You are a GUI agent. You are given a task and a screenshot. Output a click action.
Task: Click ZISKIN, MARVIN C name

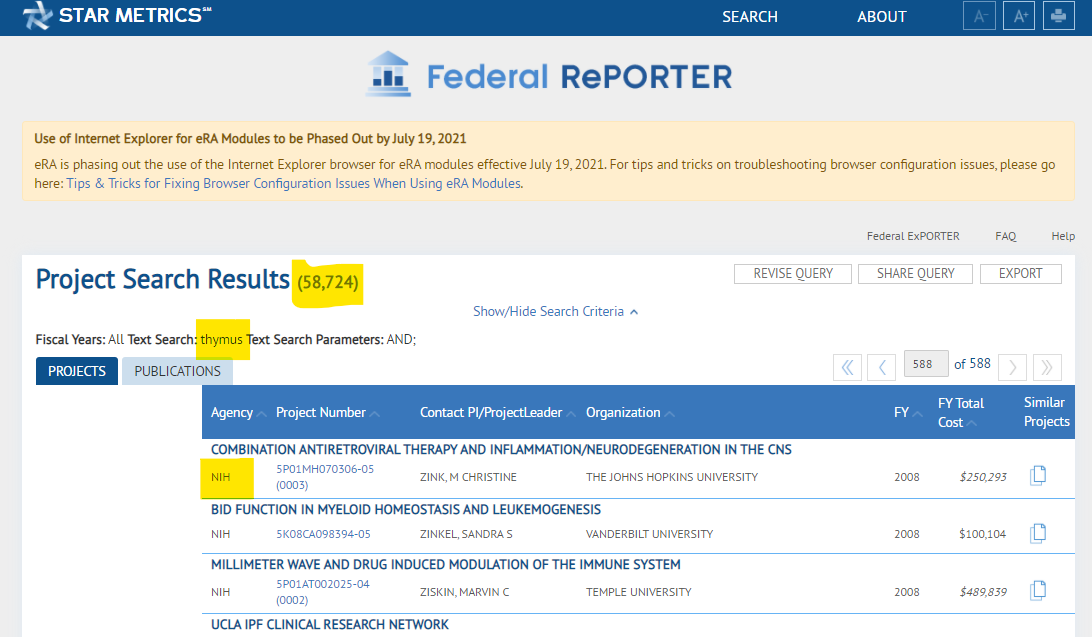[x=464, y=592]
